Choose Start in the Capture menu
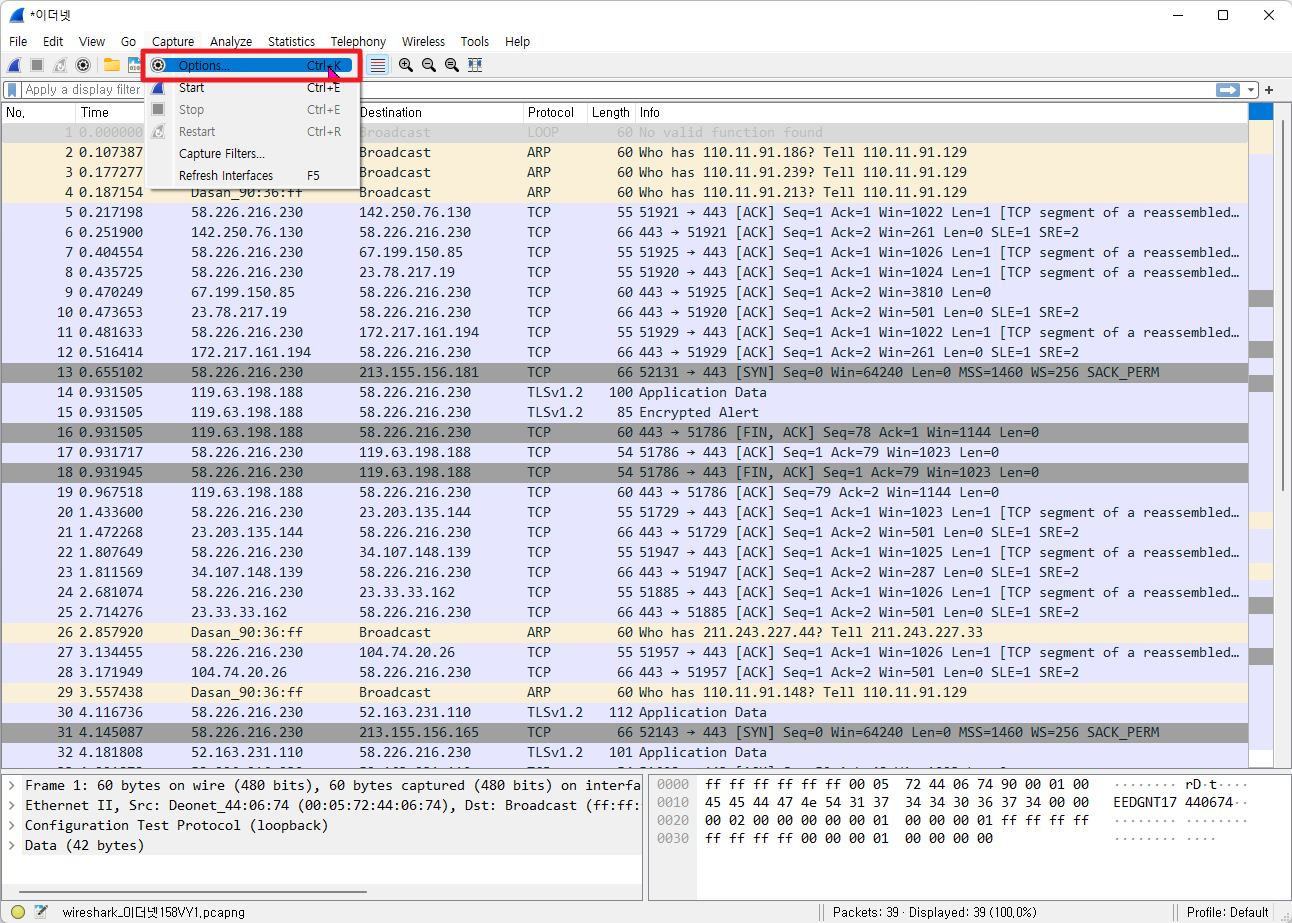This screenshot has width=1292, height=923. tap(251, 88)
